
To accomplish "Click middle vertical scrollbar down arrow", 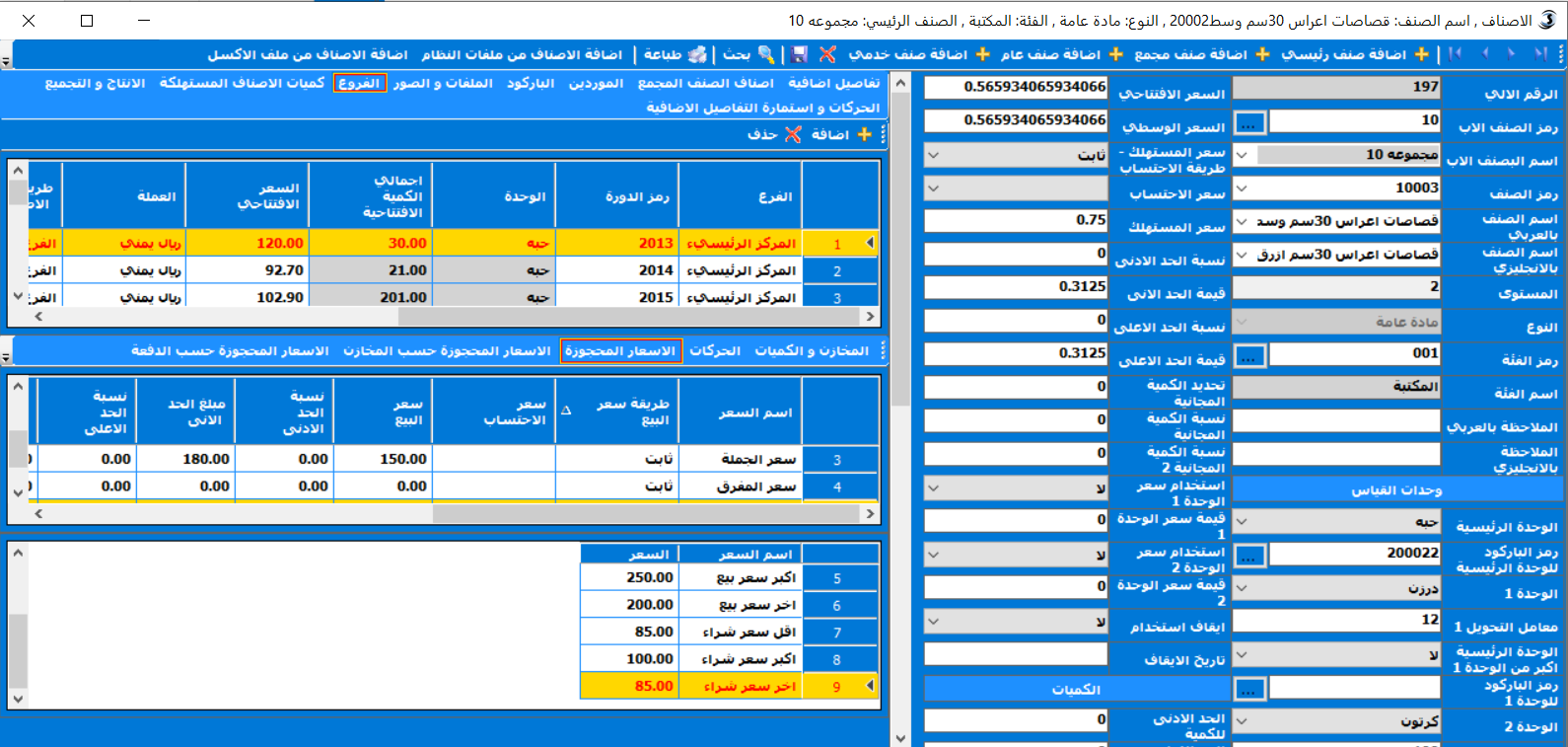I will pos(900,737).
